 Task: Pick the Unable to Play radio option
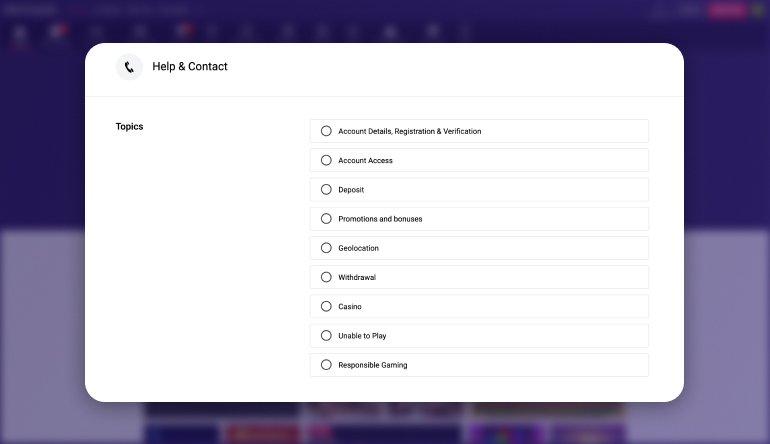point(326,335)
